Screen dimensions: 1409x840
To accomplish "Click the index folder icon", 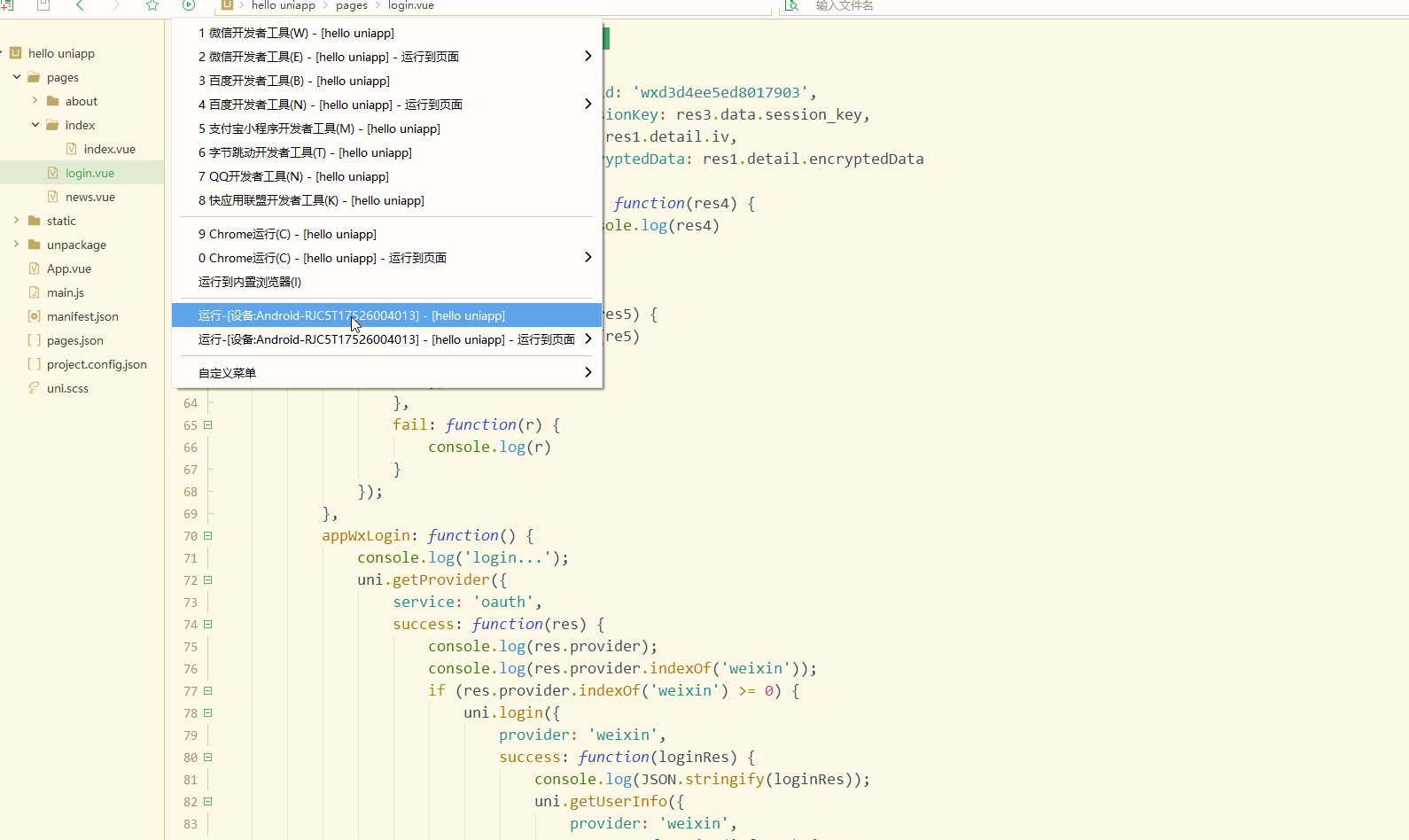I will tap(53, 125).
